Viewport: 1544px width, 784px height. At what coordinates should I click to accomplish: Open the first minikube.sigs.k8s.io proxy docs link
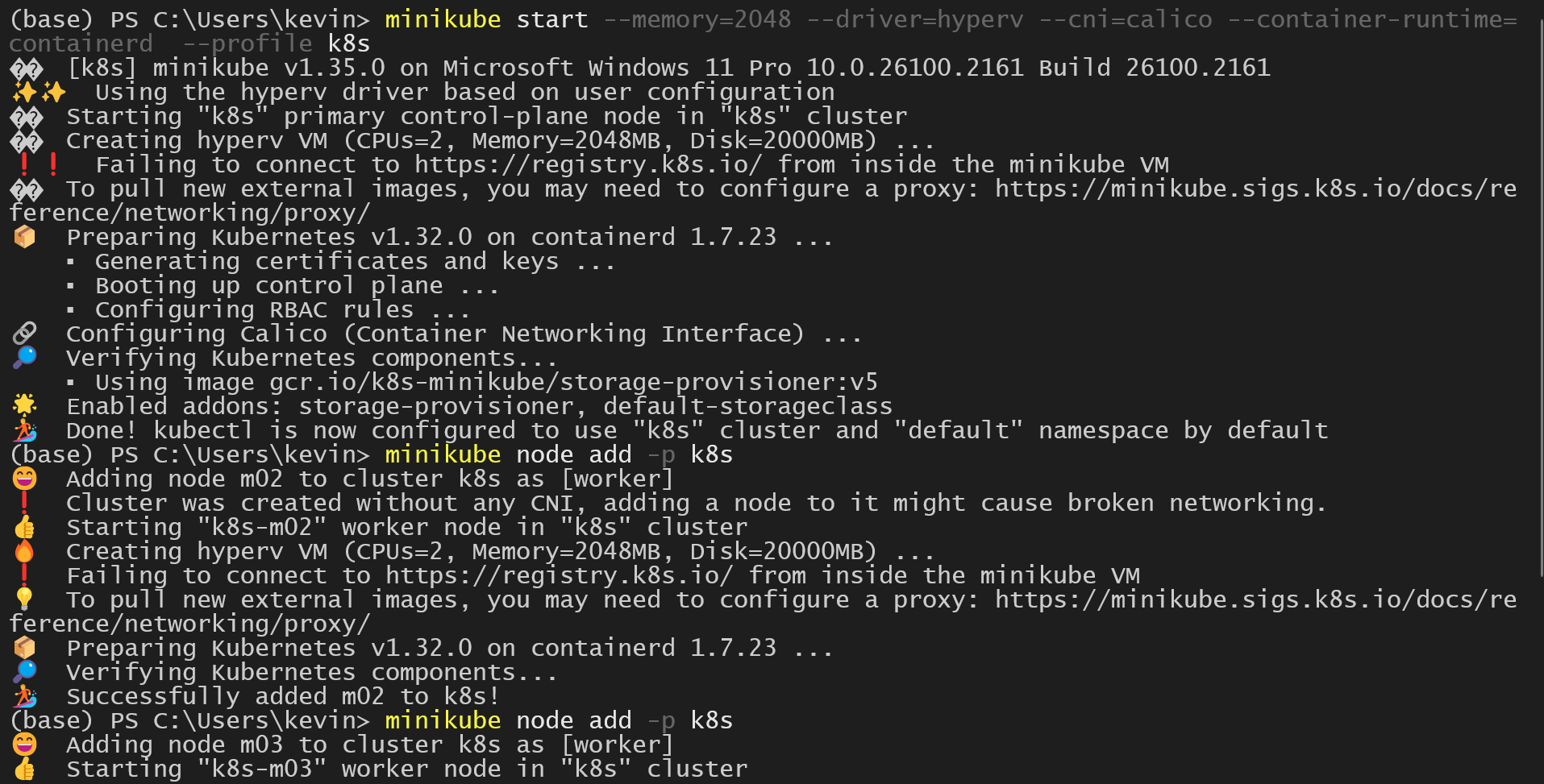pyautogui.click(x=1255, y=189)
